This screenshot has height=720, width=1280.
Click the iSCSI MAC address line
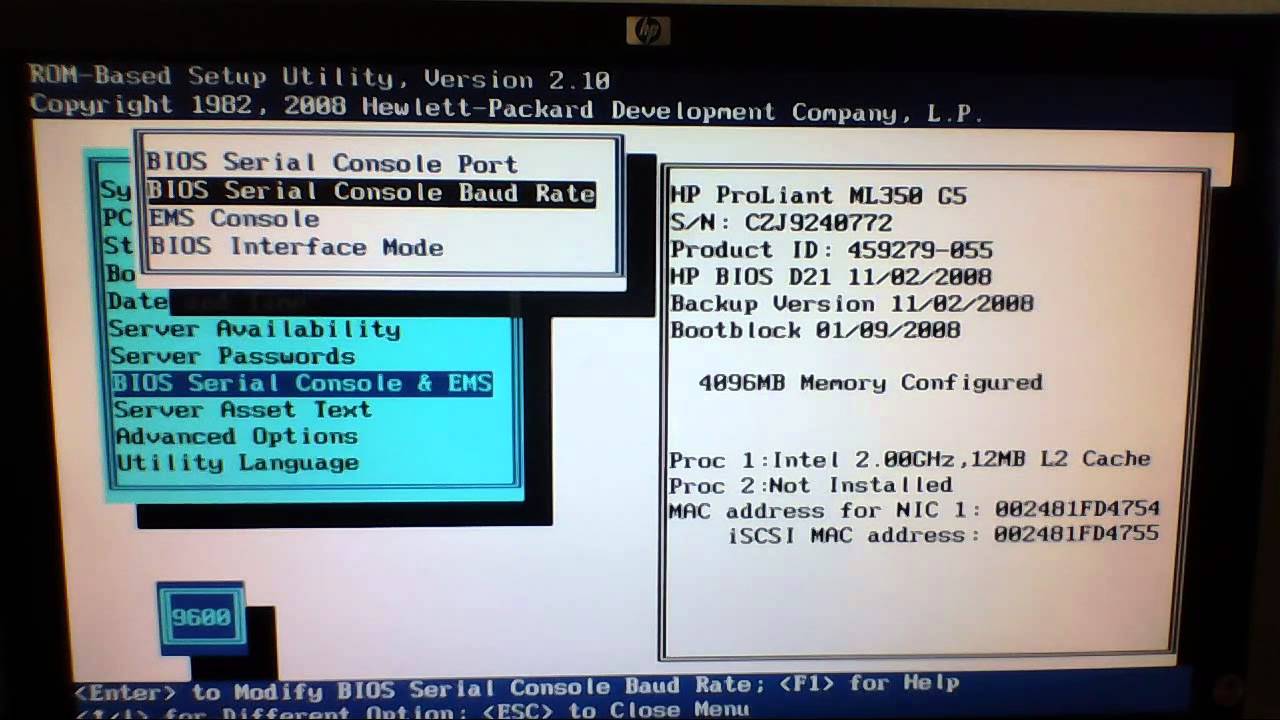(943, 535)
